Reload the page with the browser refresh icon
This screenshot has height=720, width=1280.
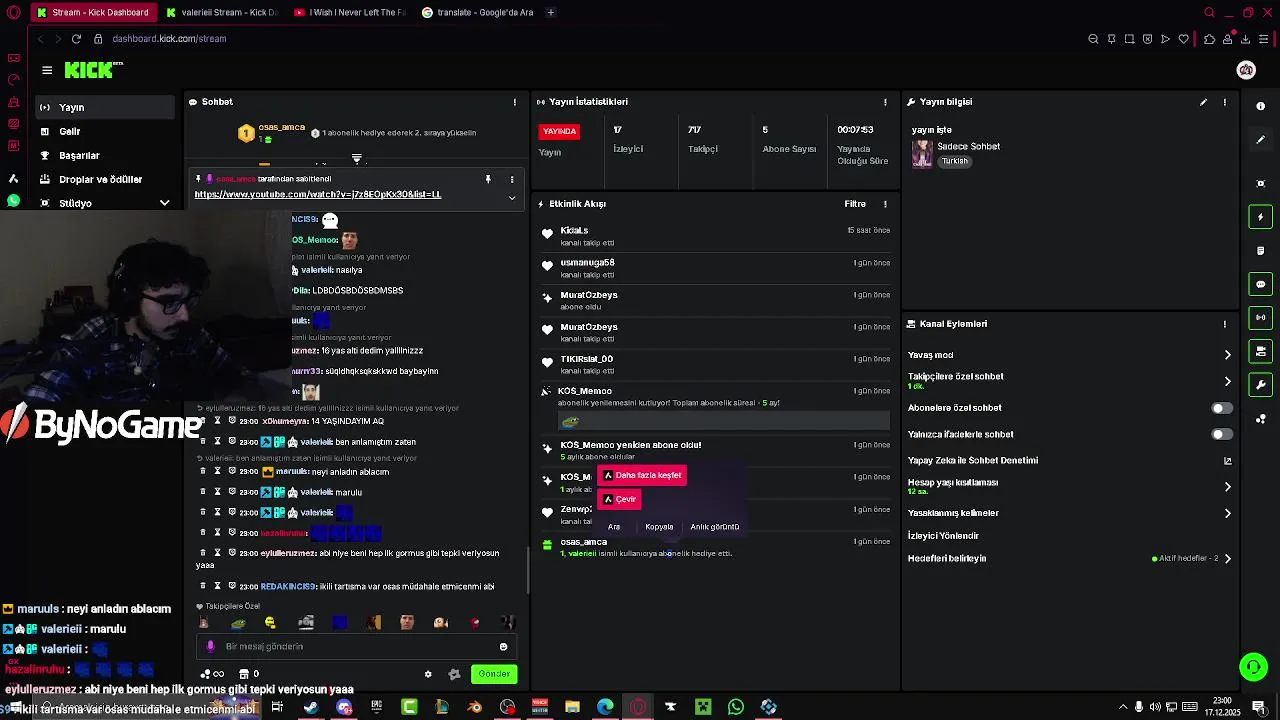(x=76, y=39)
